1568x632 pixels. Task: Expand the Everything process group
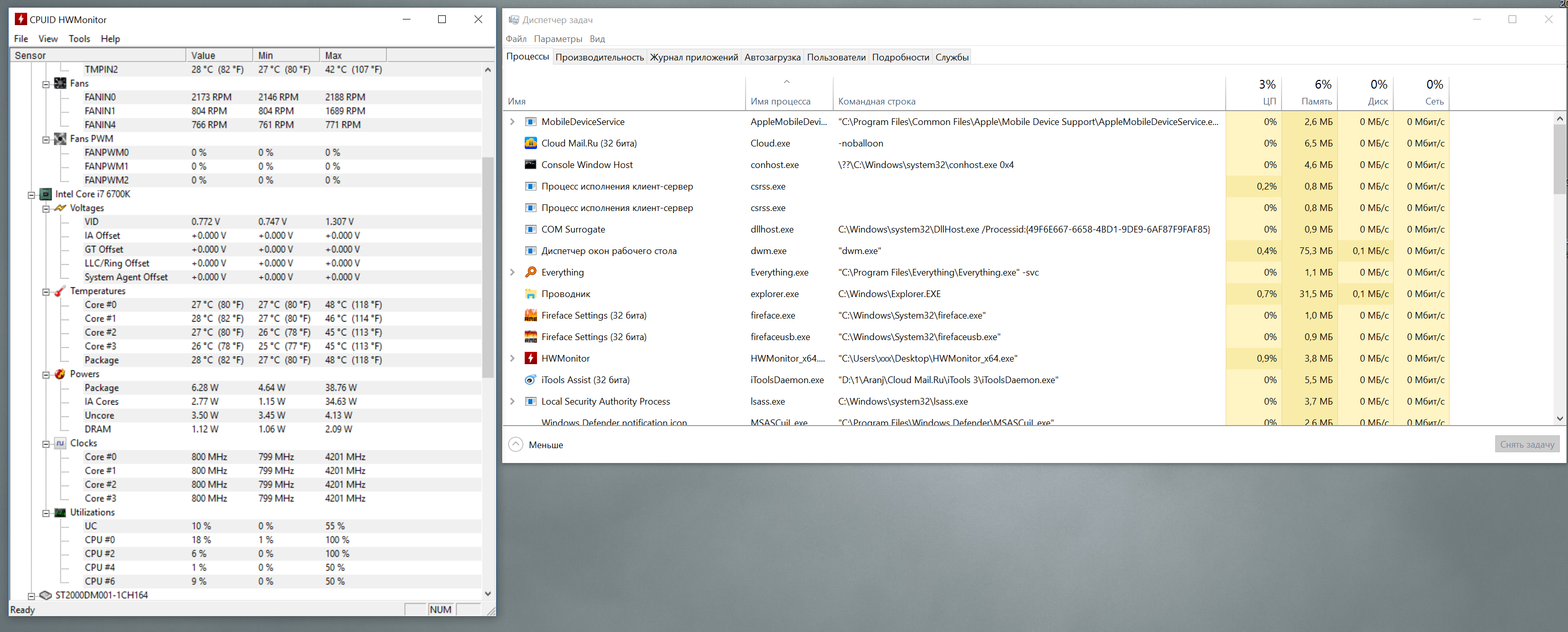(x=512, y=272)
